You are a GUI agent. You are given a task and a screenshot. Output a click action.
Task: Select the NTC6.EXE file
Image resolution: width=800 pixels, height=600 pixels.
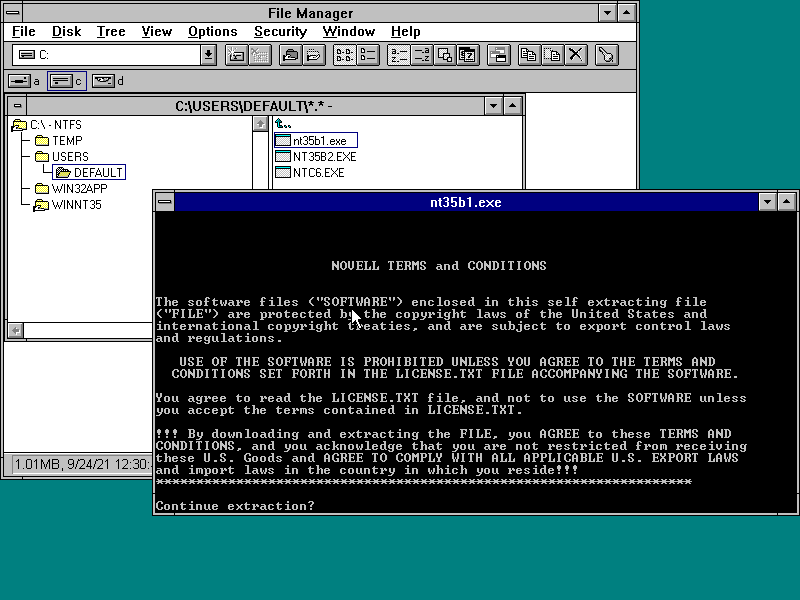(310, 173)
